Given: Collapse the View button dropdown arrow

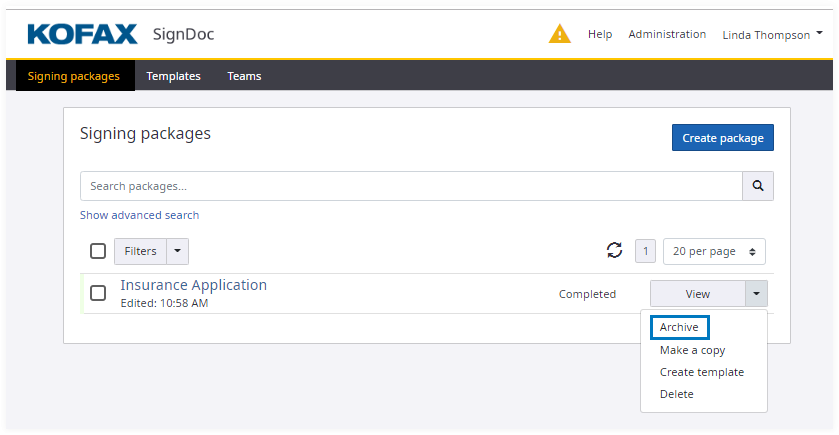Looking at the screenshot, I should pyautogui.click(x=756, y=294).
